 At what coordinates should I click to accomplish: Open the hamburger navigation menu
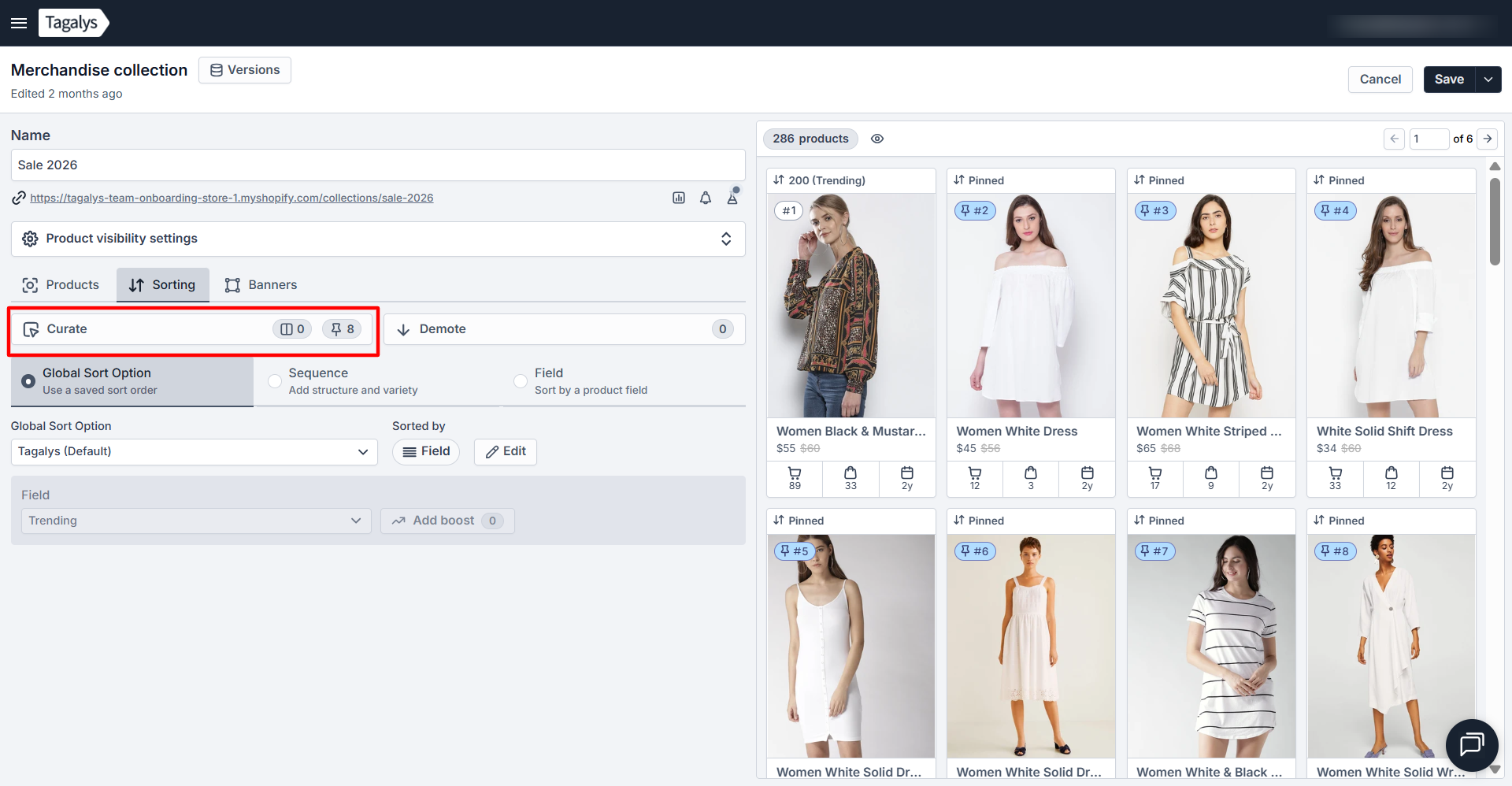point(19,23)
